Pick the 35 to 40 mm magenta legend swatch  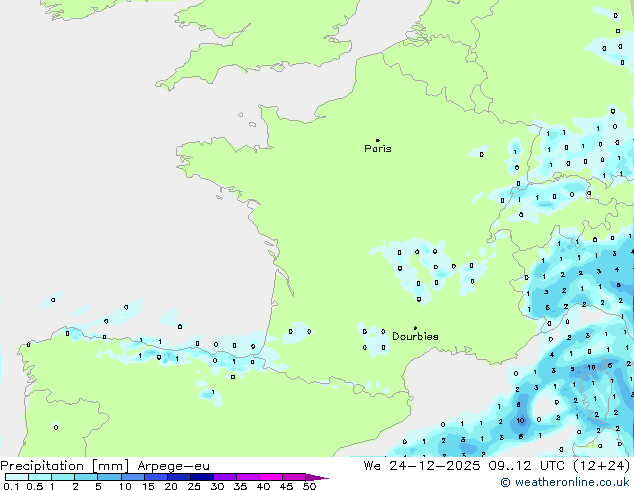point(248,477)
